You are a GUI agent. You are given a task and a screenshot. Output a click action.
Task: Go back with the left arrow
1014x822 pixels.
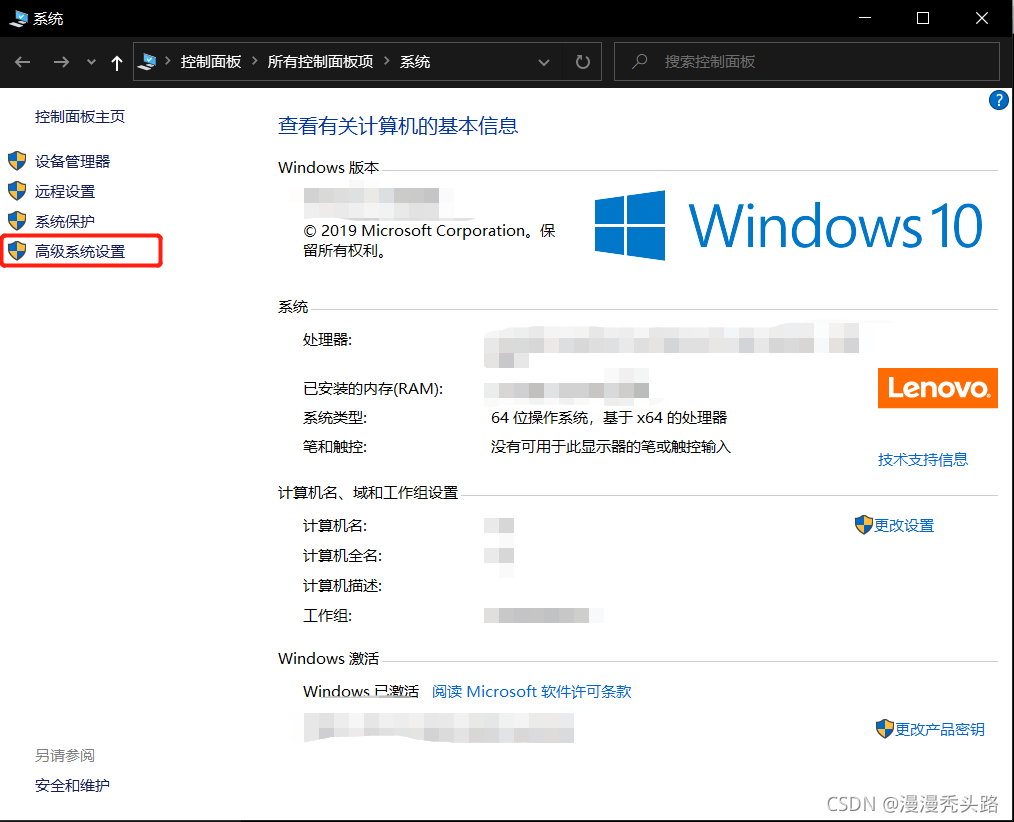[23, 62]
